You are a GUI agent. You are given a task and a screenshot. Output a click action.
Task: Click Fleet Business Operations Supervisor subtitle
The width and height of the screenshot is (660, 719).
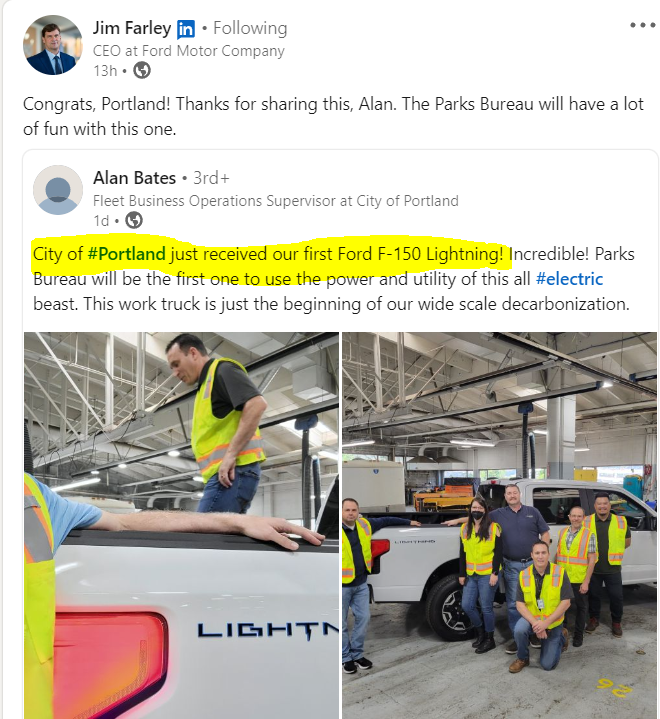276,201
